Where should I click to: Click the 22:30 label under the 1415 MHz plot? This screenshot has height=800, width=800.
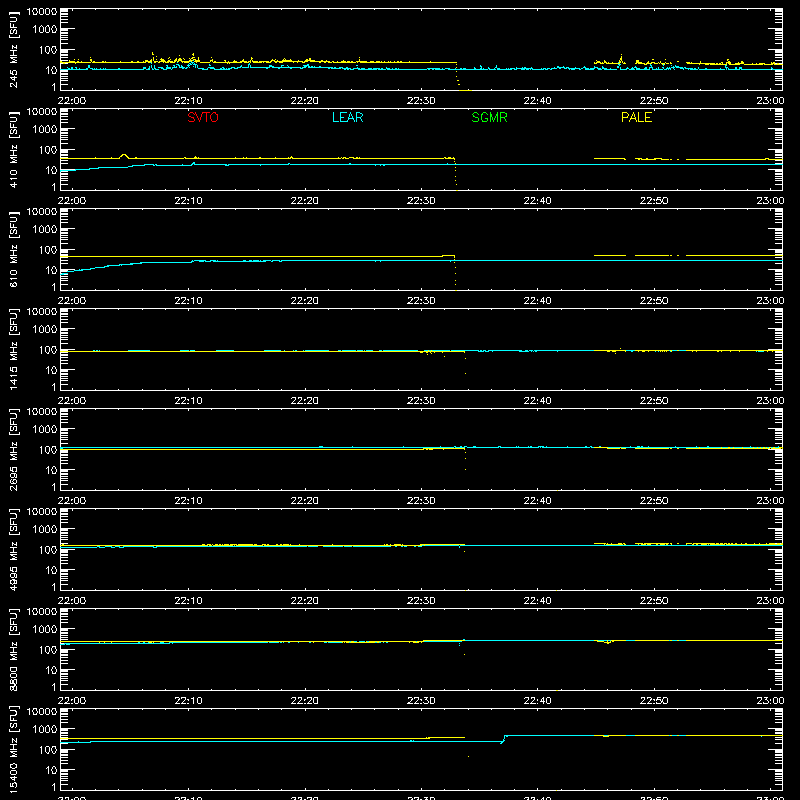pyautogui.click(x=421, y=401)
